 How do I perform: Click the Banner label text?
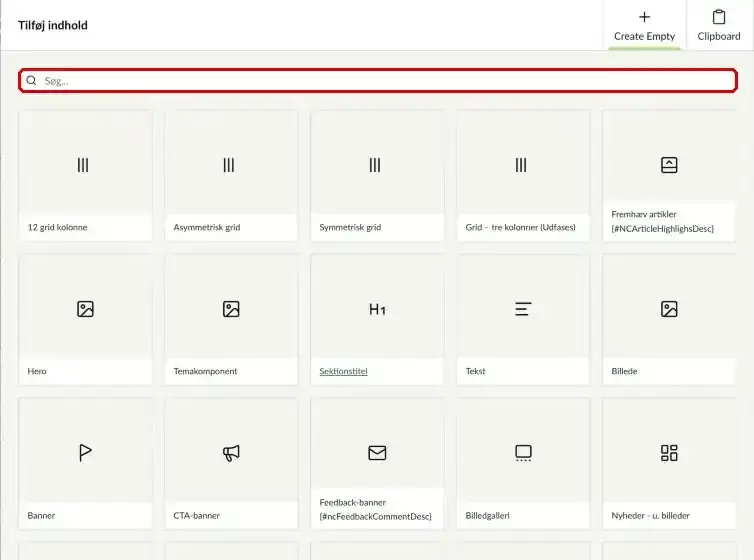coord(41,515)
